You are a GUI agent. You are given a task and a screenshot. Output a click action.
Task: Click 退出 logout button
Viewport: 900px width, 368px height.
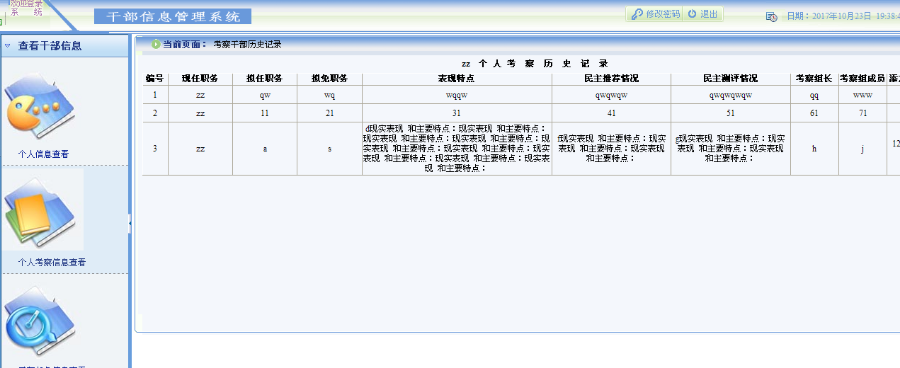(x=703, y=14)
